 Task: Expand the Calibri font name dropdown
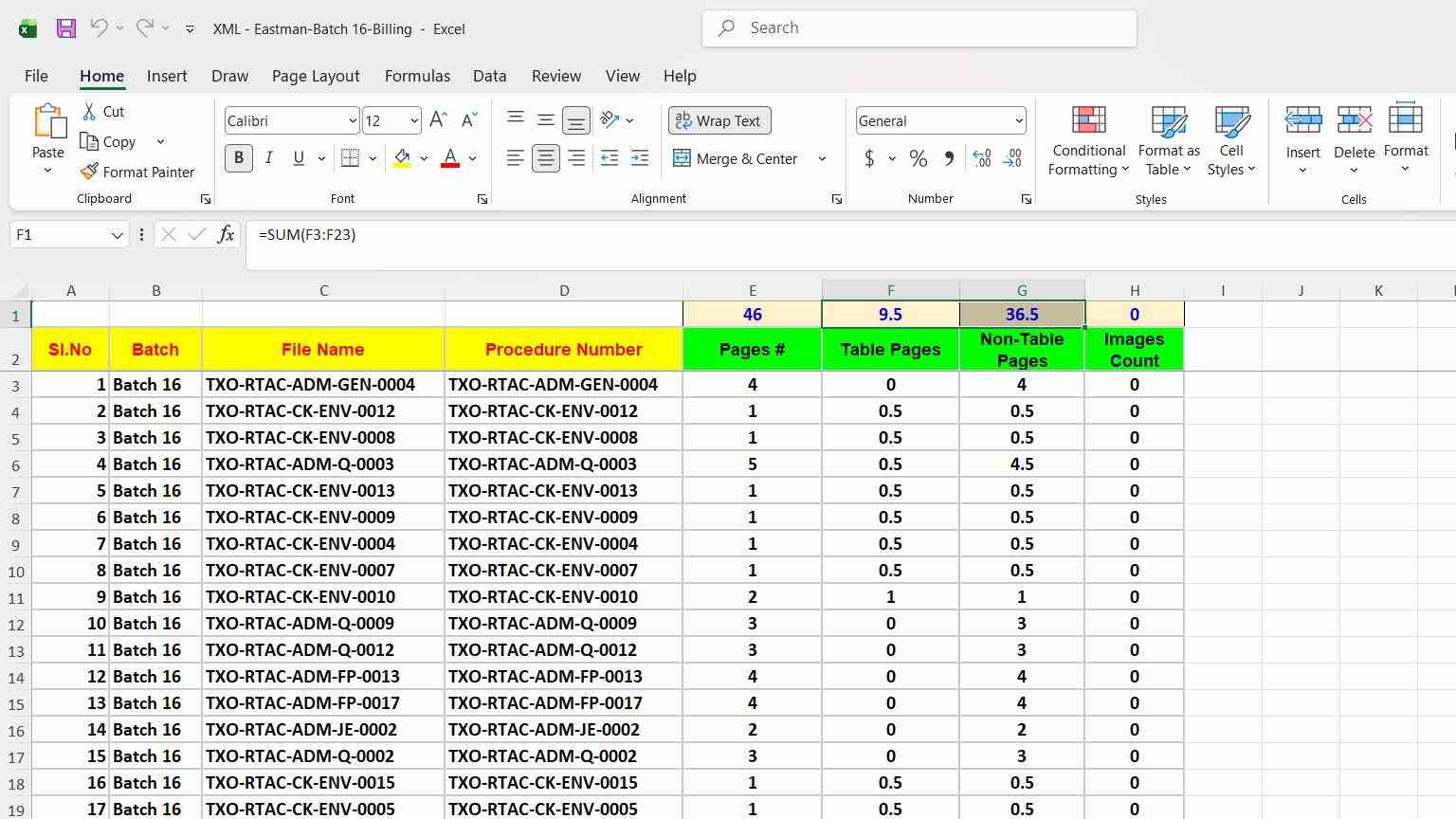tap(353, 120)
